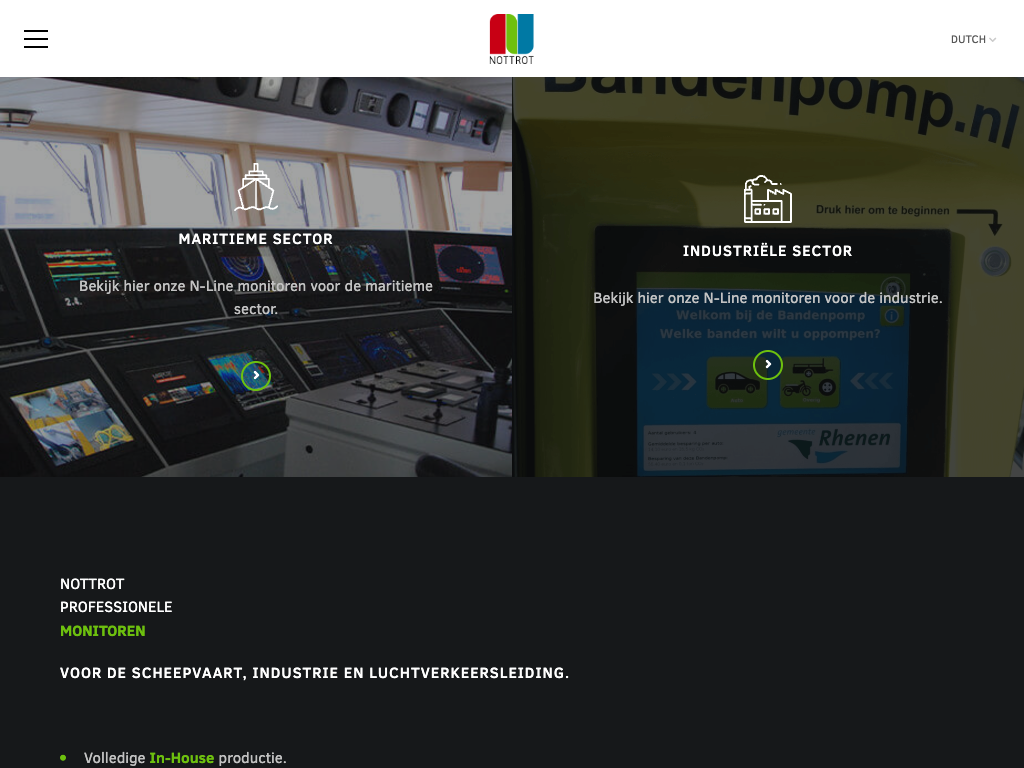The width and height of the screenshot is (1024, 768).
Task: Click the ship icon above Maritieme Sector
Action: [256, 188]
